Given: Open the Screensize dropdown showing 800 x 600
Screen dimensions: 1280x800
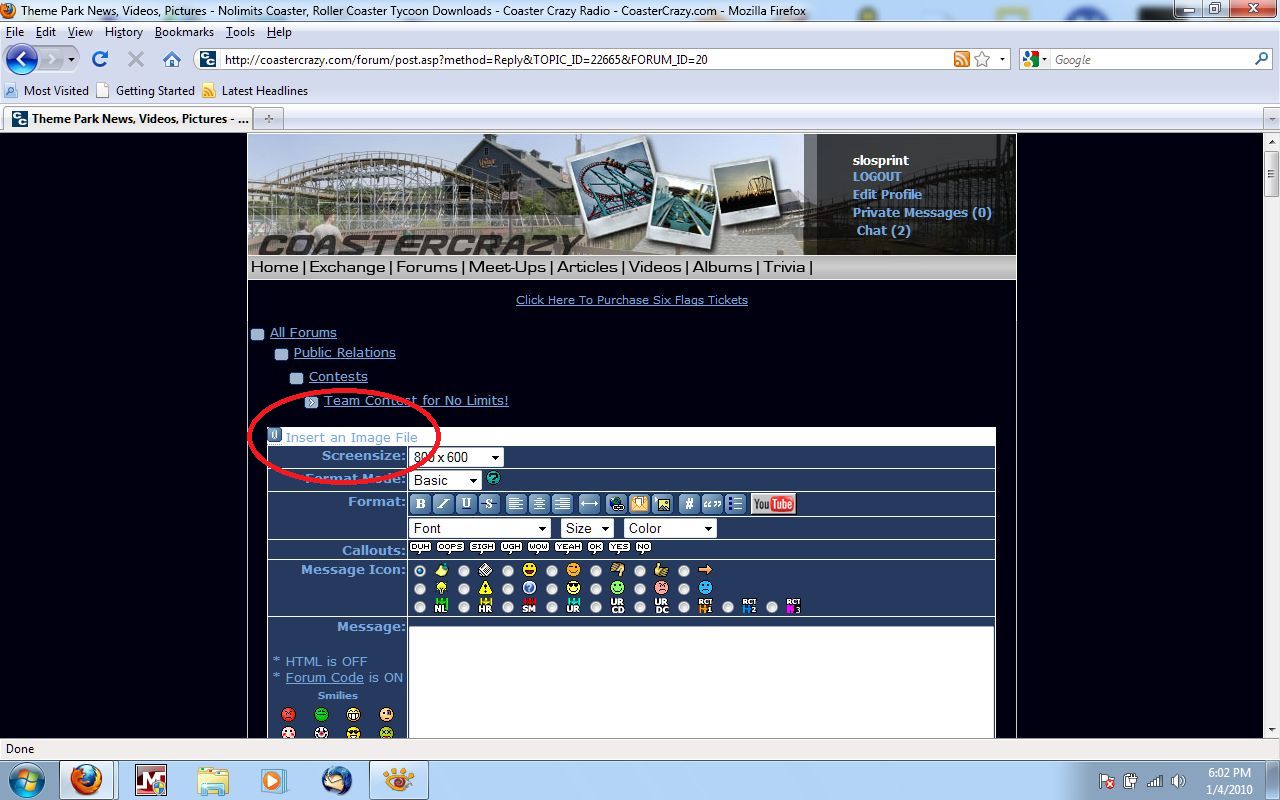Looking at the screenshot, I should click(x=456, y=457).
